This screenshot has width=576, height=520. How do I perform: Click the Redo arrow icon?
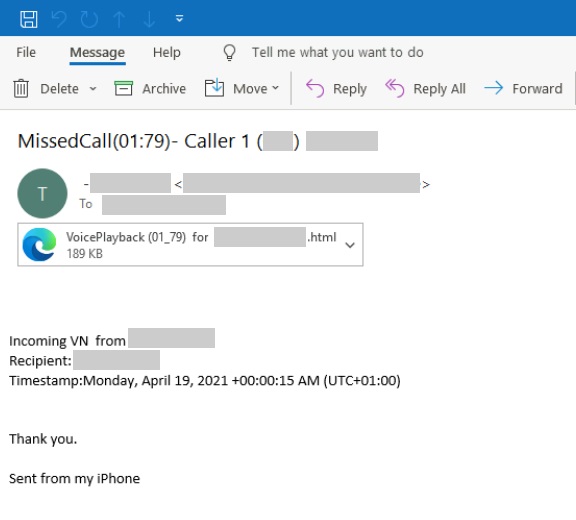[x=89, y=19]
